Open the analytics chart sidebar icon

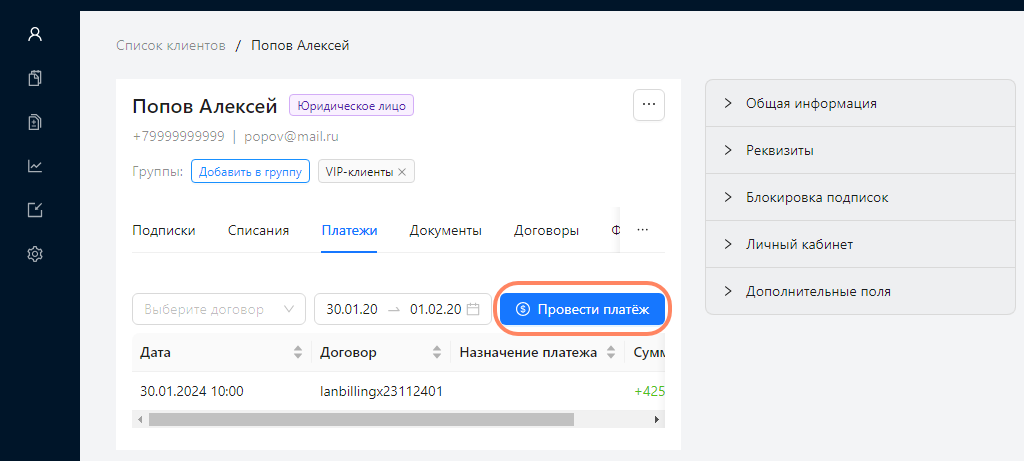(35, 166)
